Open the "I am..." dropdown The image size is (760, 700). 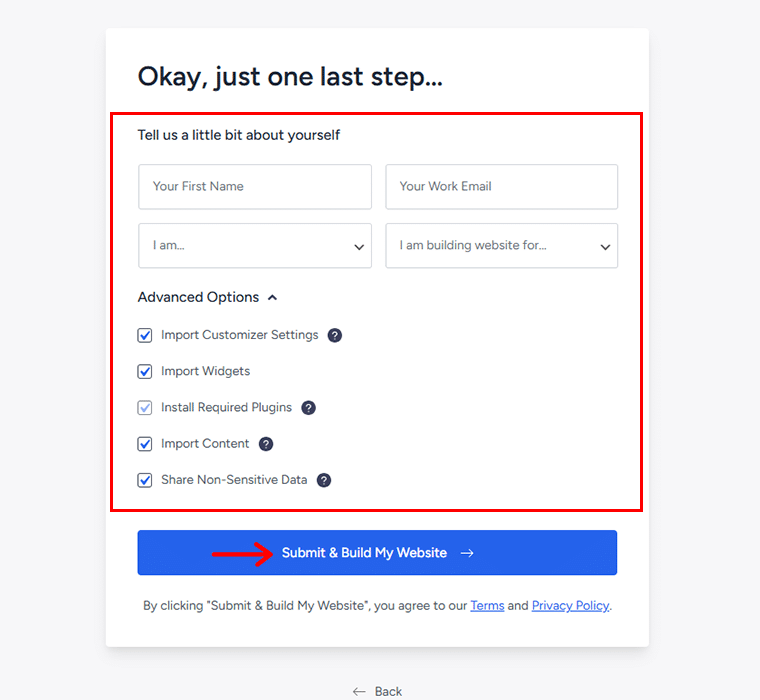point(255,246)
